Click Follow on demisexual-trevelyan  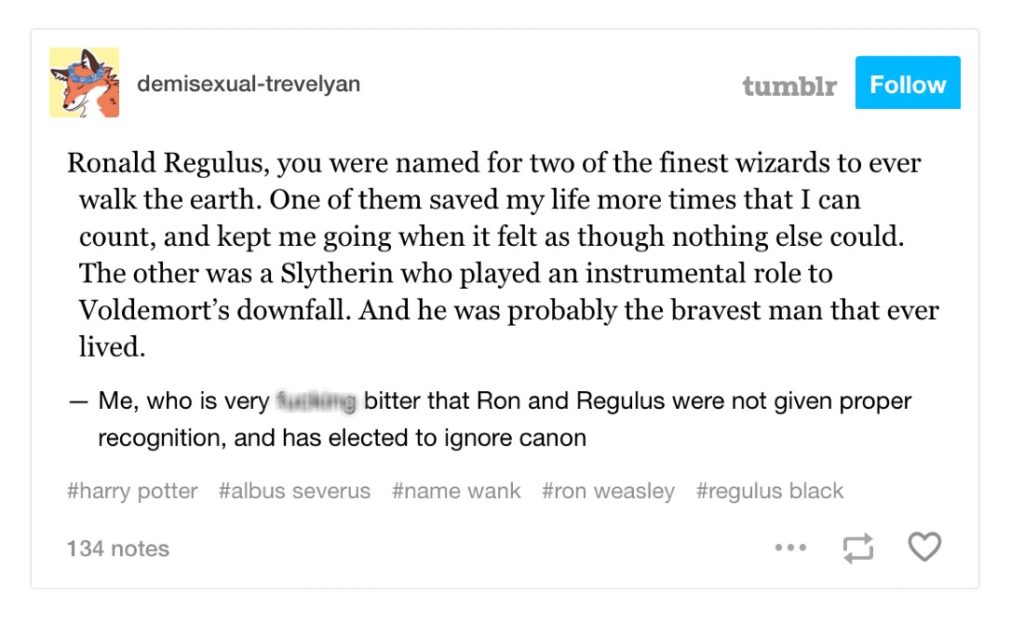pyautogui.click(x=907, y=83)
